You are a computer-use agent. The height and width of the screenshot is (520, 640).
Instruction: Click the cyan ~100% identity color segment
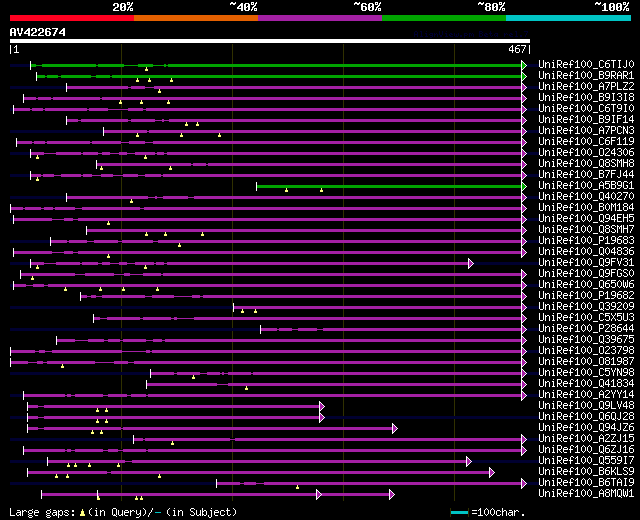[569, 18]
